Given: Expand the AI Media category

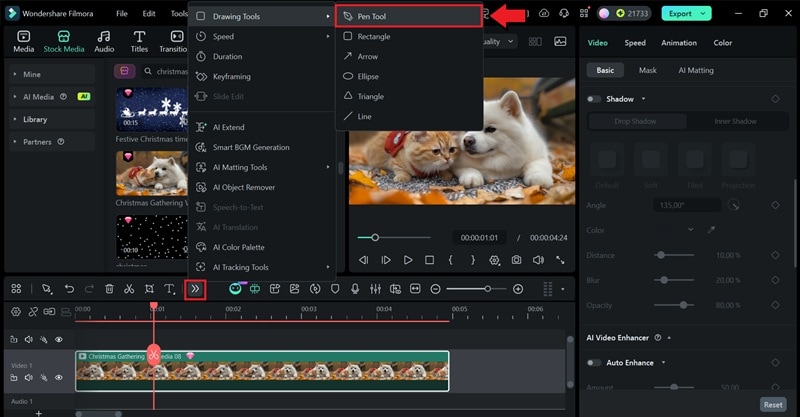Looking at the screenshot, I should click(52, 96).
